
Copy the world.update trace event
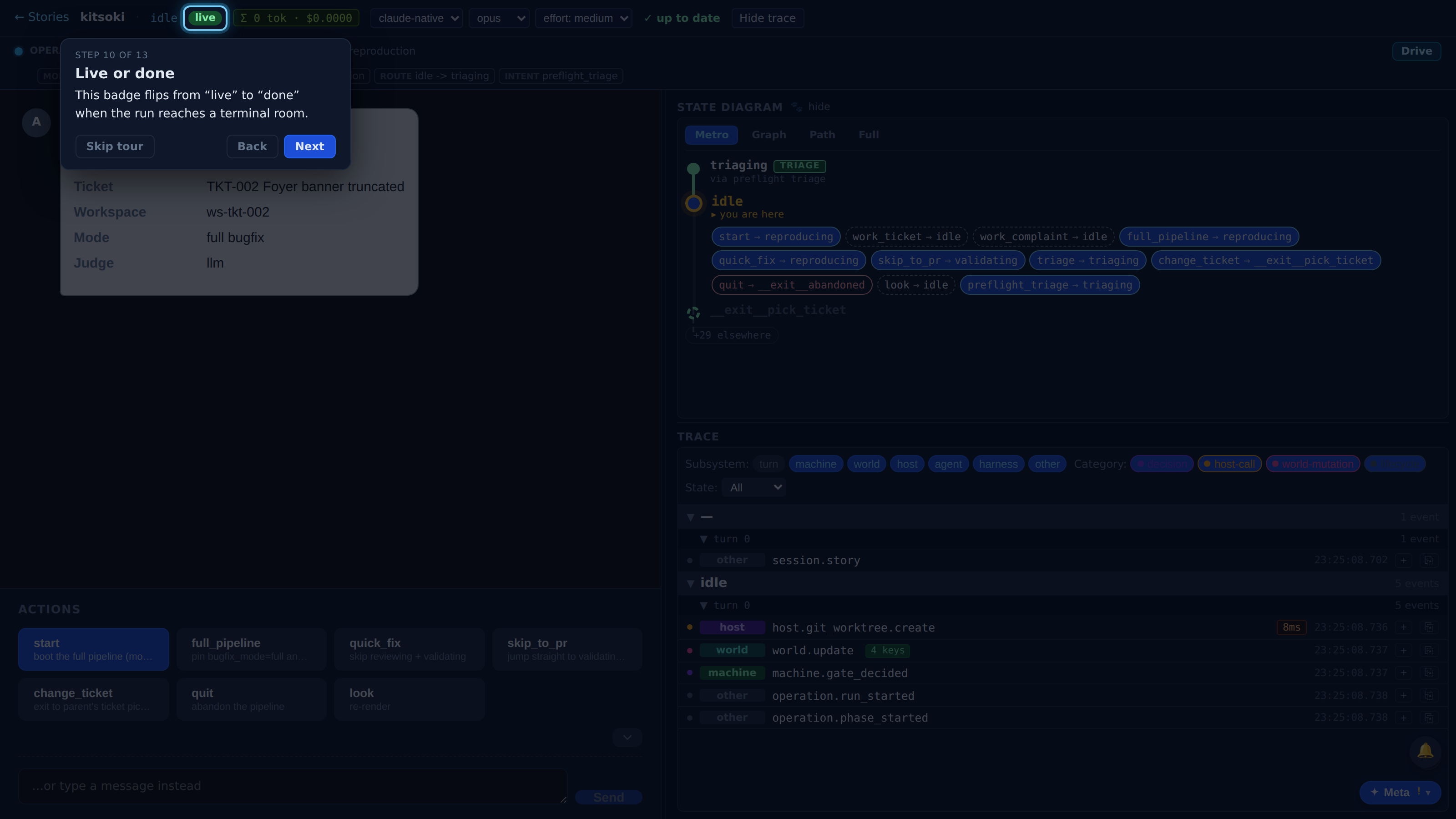point(1428,651)
